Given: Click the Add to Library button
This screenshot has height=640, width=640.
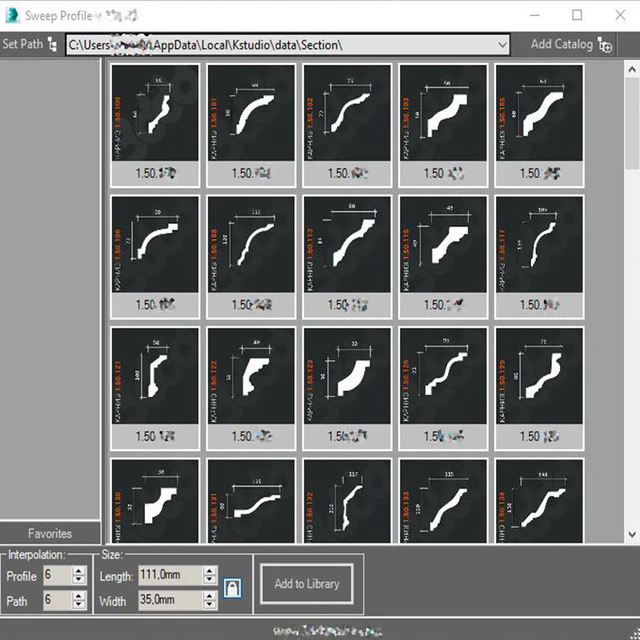Looking at the screenshot, I should 306,583.
